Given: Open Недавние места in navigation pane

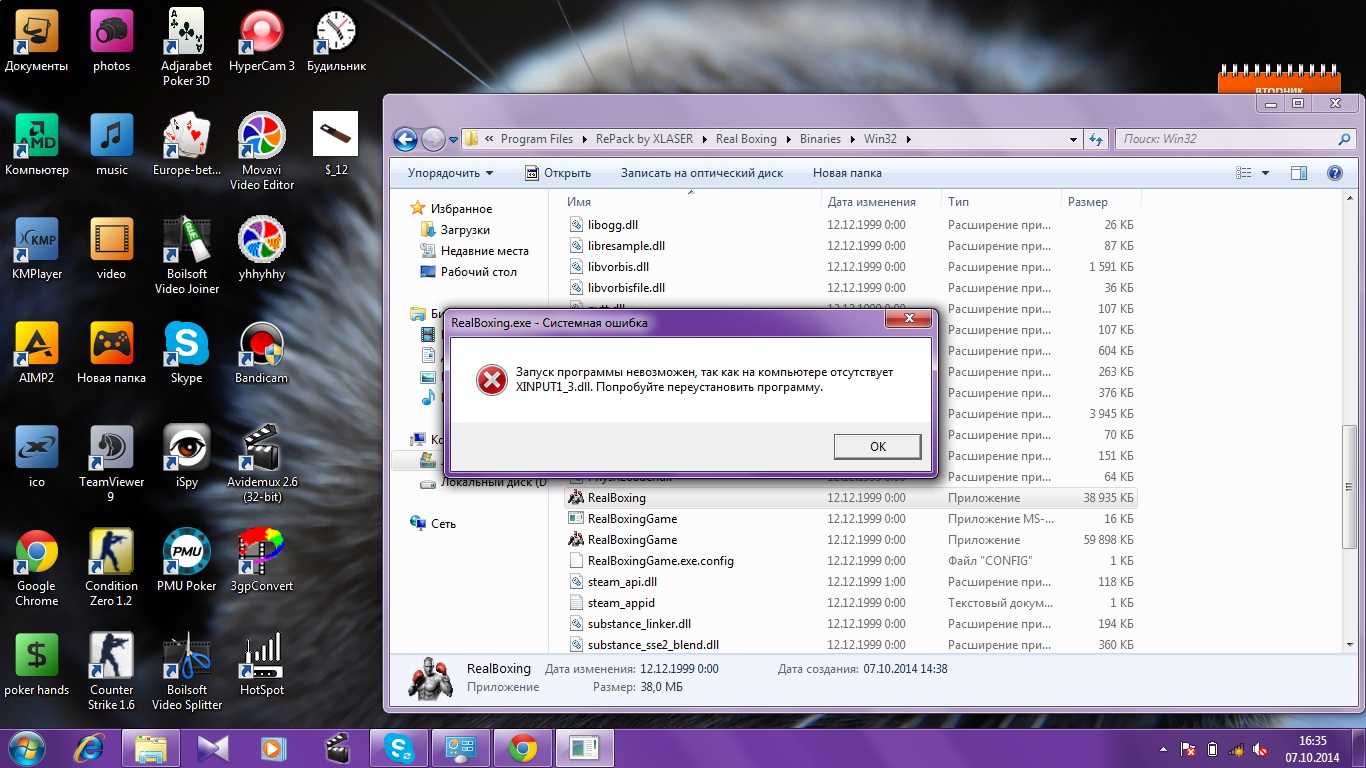Looking at the screenshot, I should click(485, 251).
